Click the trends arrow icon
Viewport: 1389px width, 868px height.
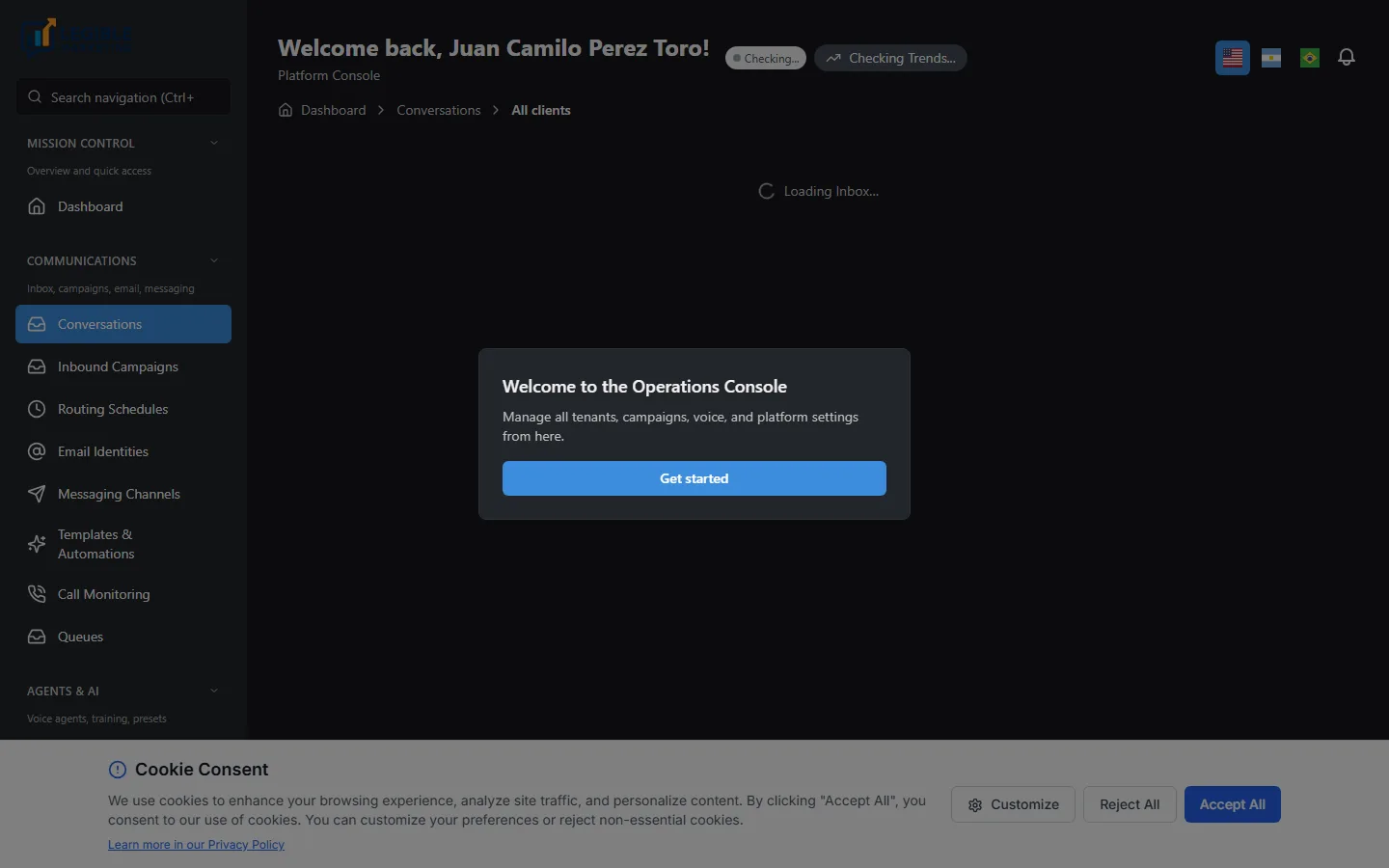pos(833,58)
